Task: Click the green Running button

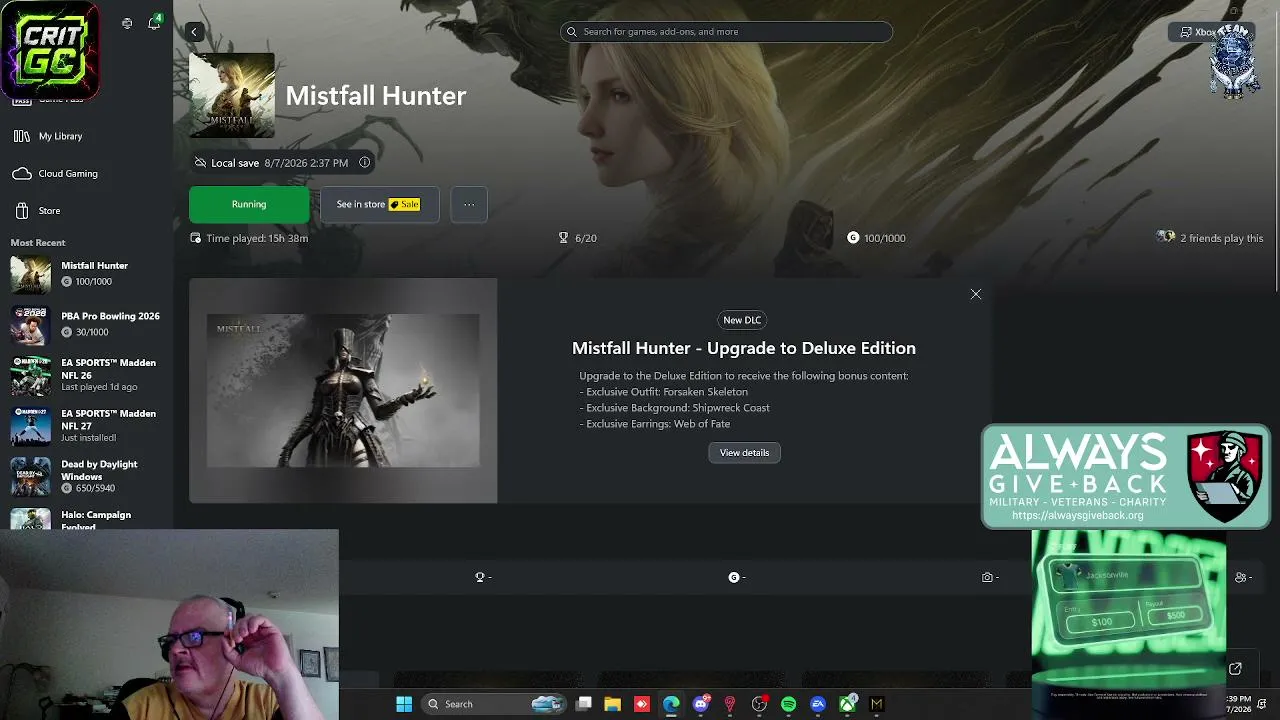Action: point(249,204)
